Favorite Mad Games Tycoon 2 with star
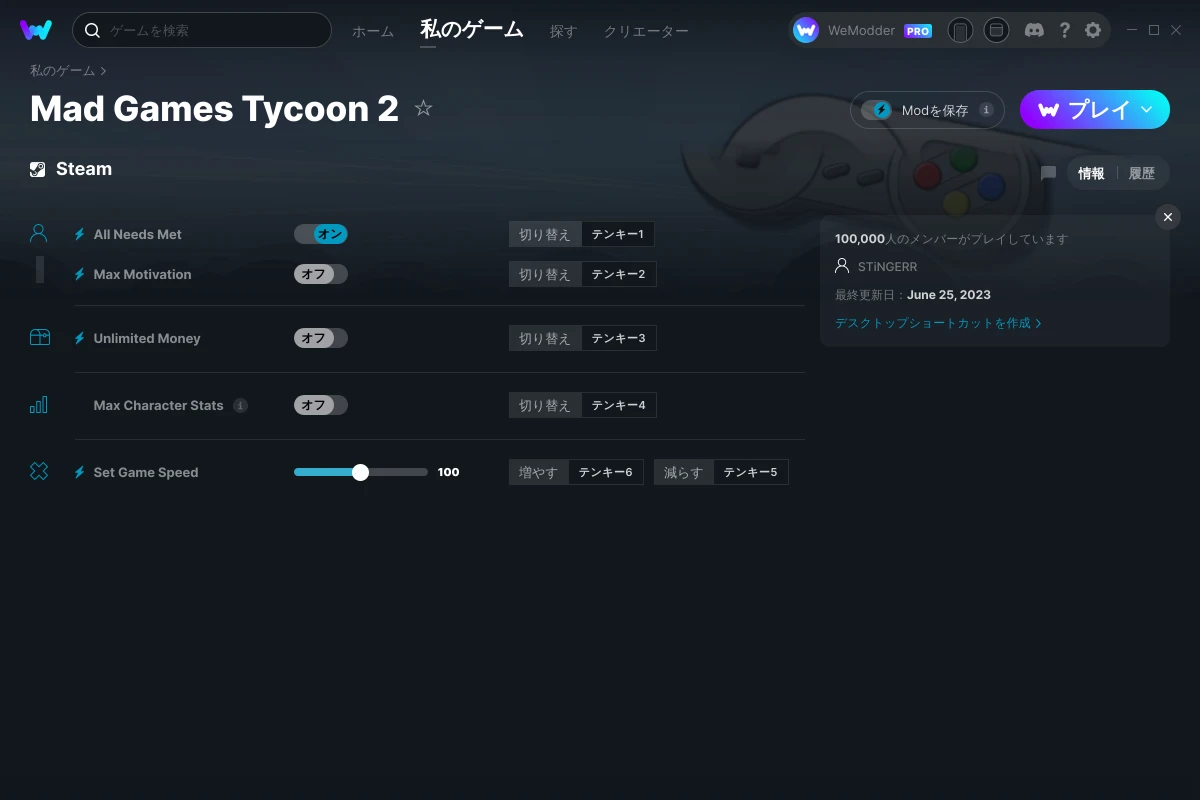Image resolution: width=1200 pixels, height=800 pixels. coord(423,108)
